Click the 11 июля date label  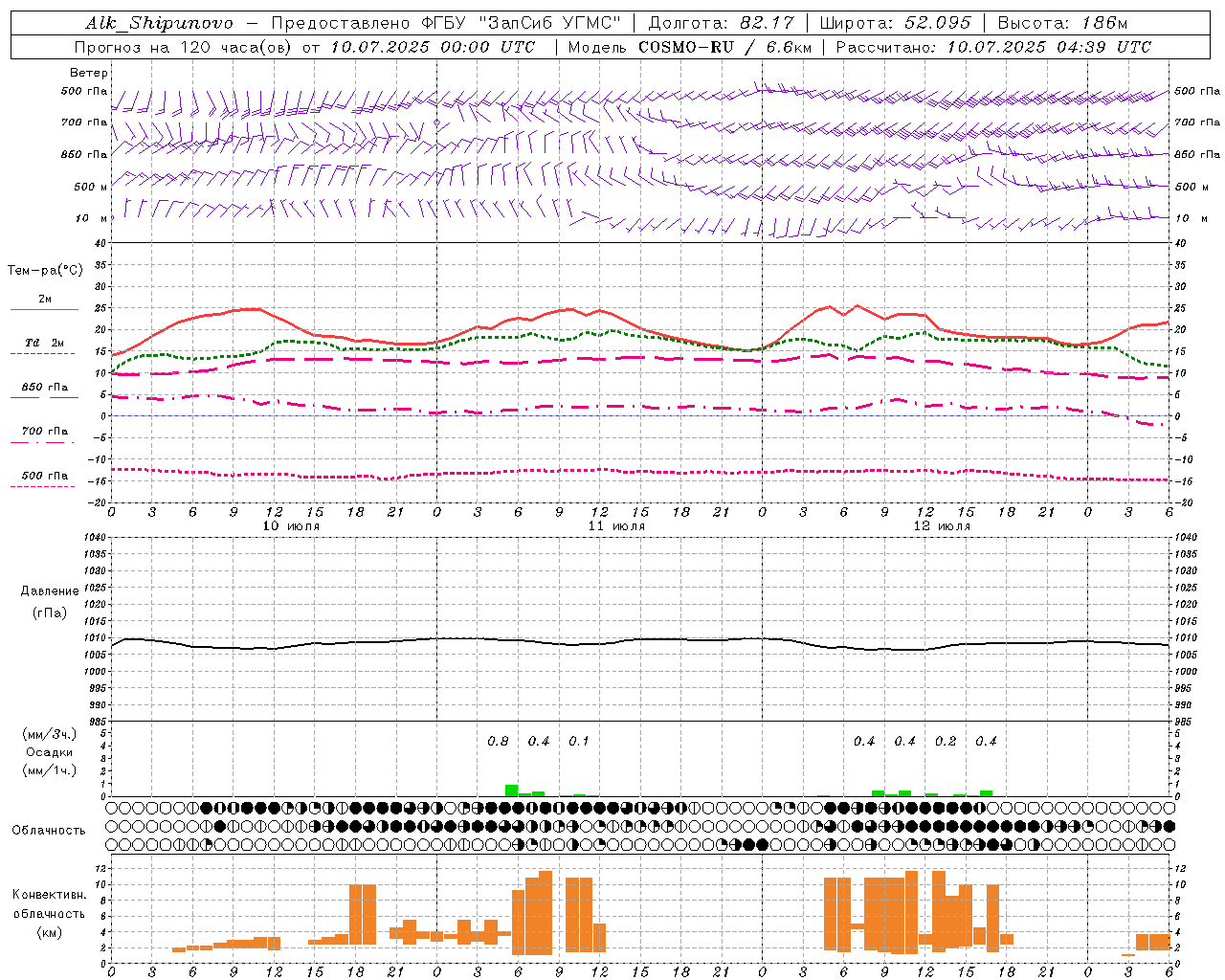pyautogui.click(x=616, y=525)
